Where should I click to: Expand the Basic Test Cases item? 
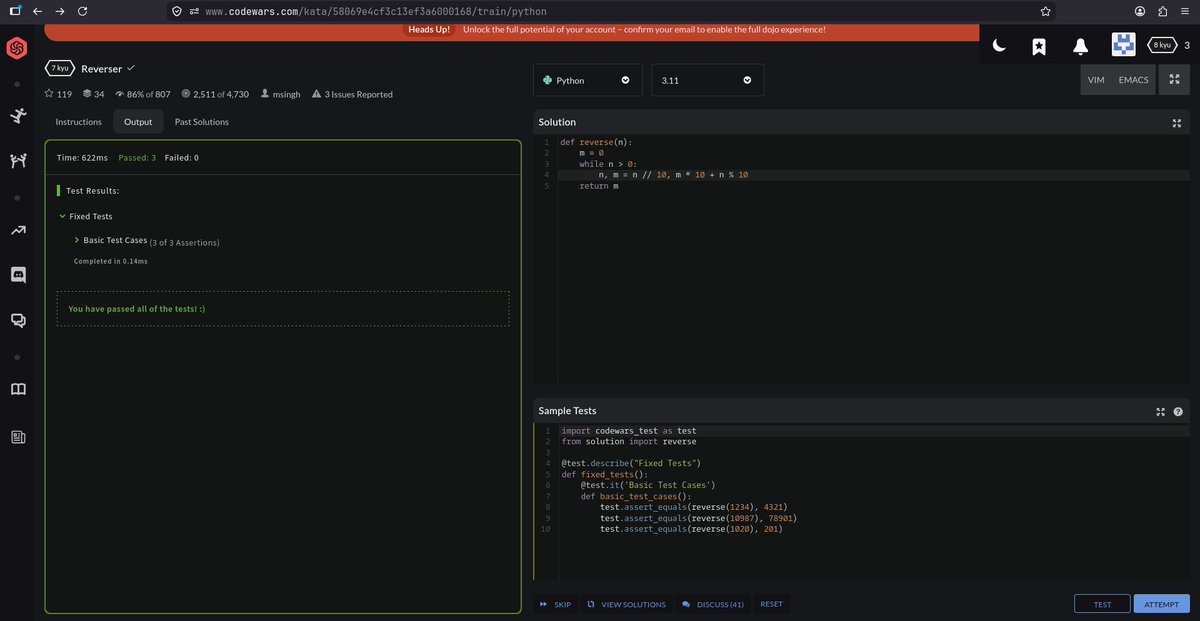click(111, 241)
